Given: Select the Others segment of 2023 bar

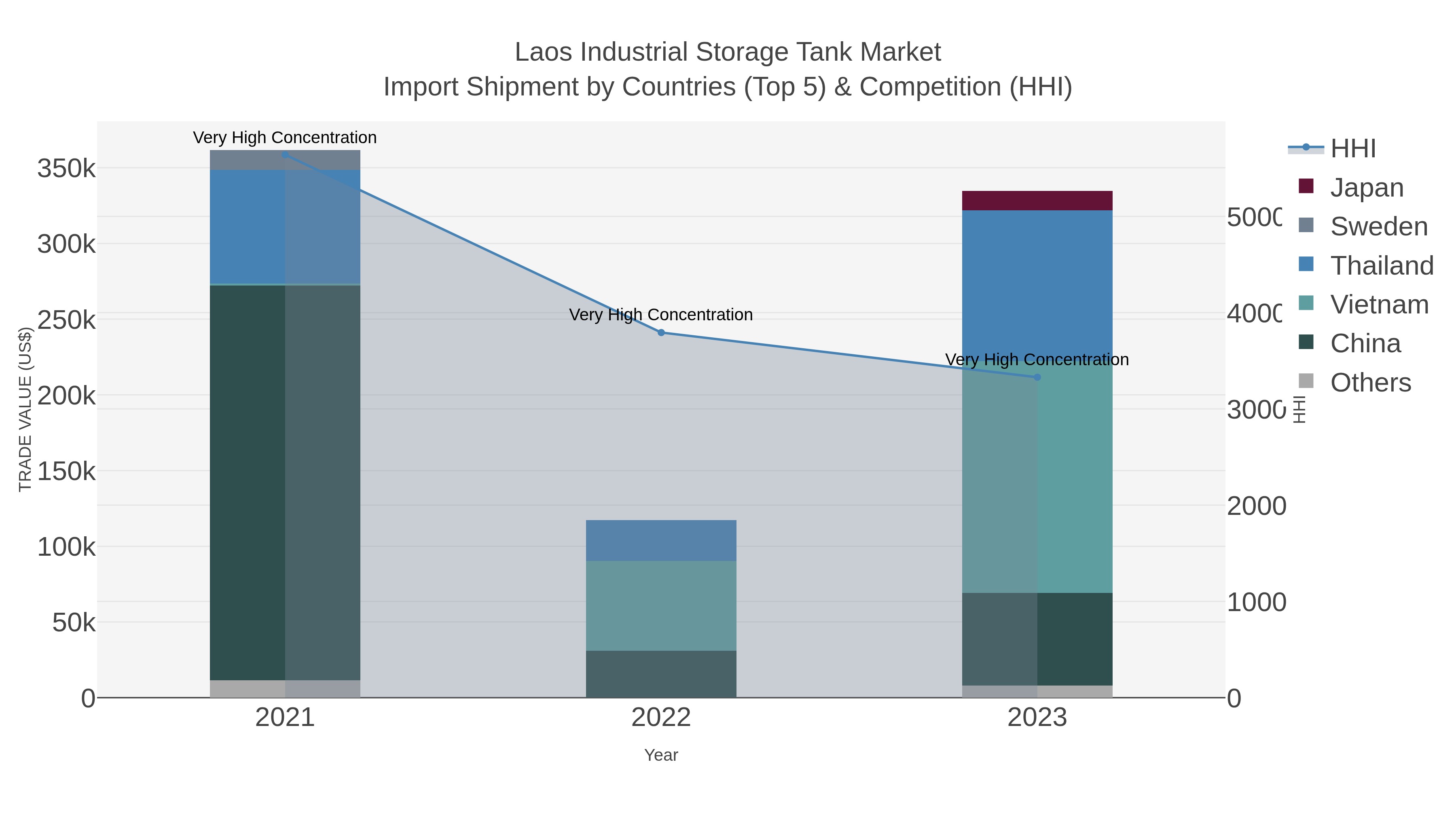Looking at the screenshot, I should click(x=1037, y=692).
